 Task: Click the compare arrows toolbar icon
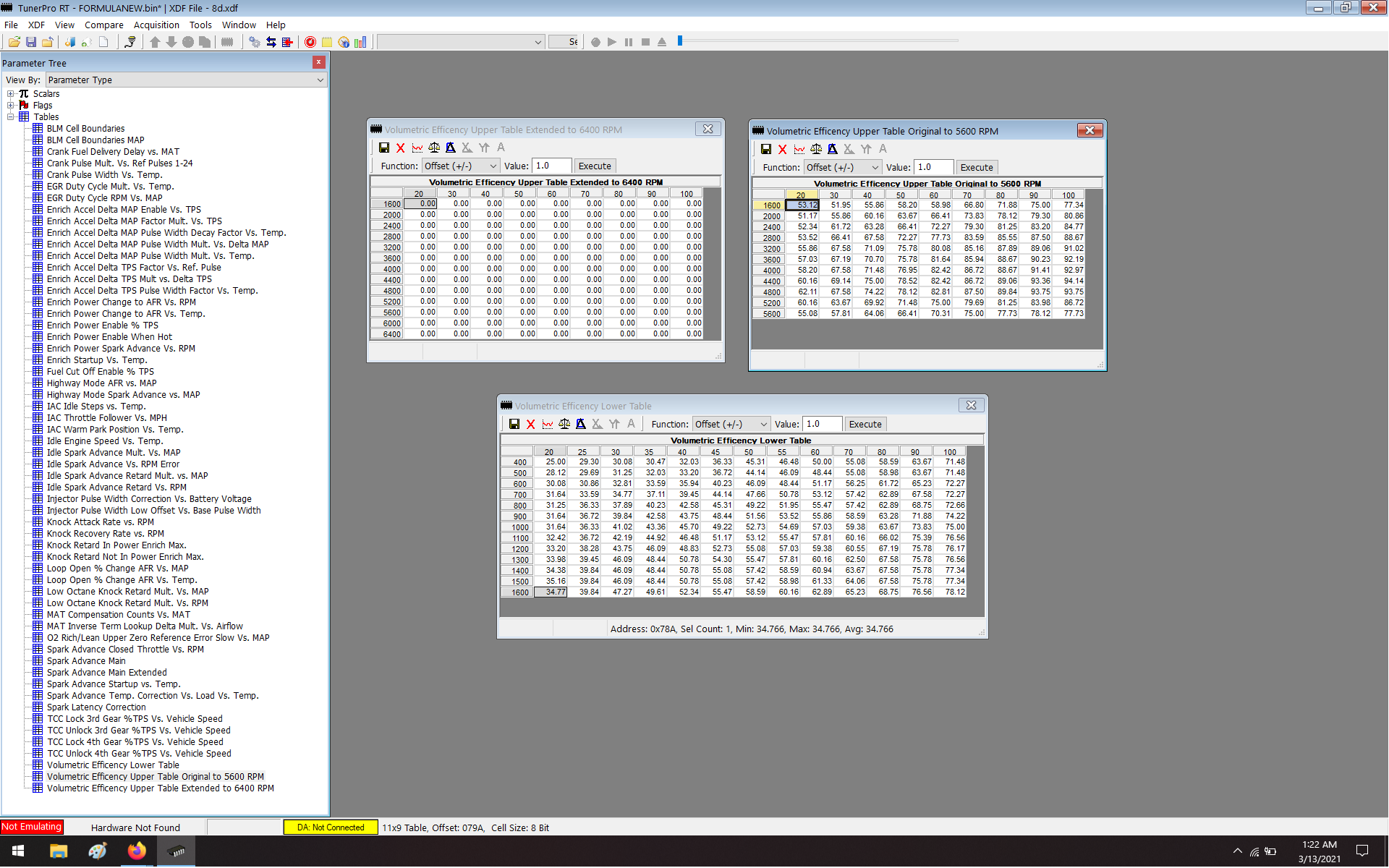point(271,42)
